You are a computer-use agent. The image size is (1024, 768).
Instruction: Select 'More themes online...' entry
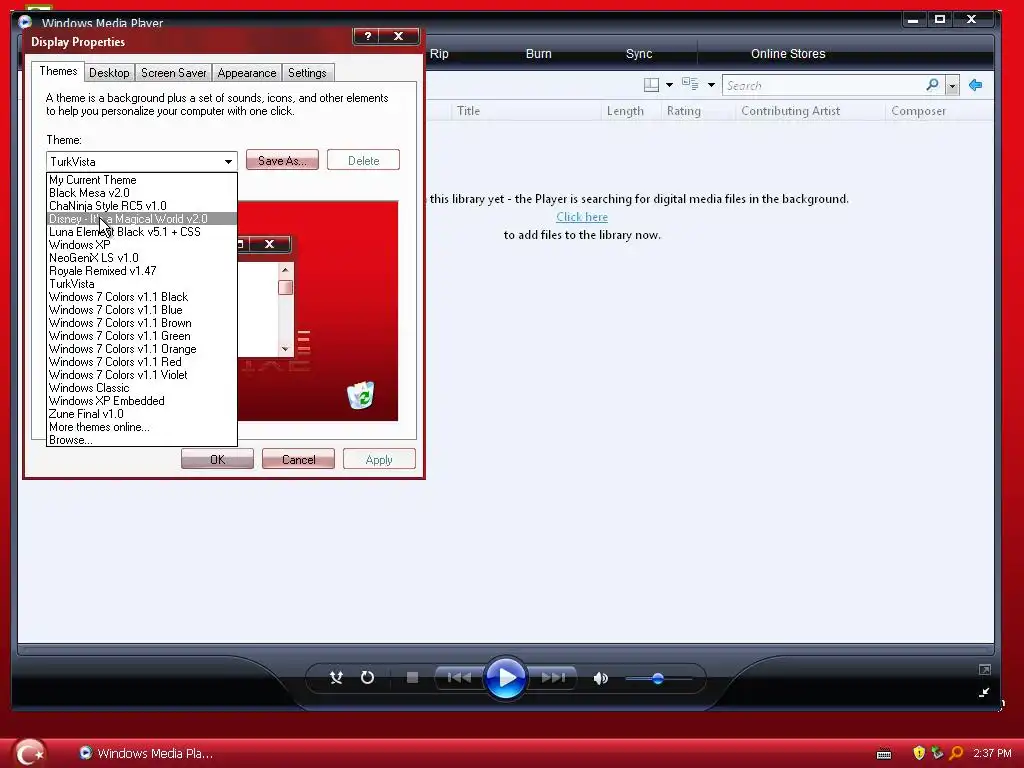142,427
